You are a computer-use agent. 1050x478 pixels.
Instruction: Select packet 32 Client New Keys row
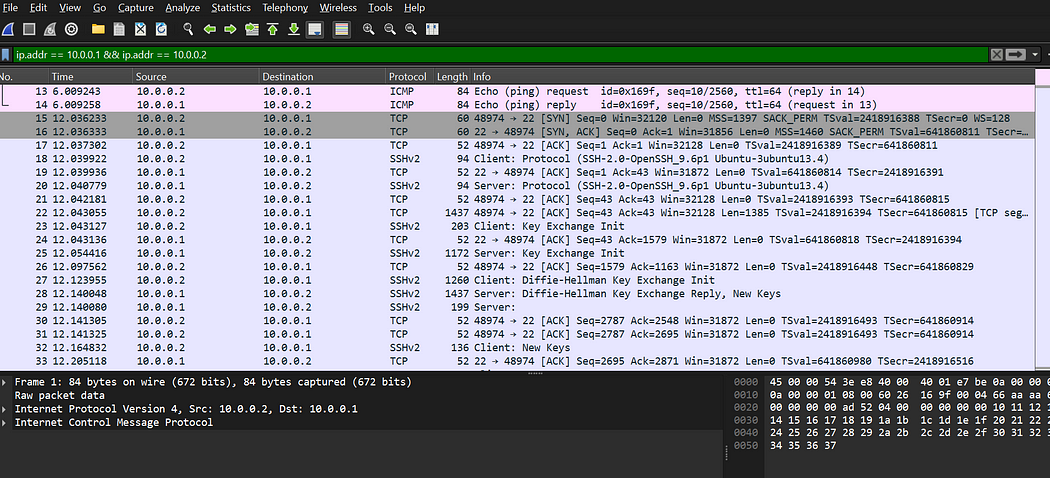point(517,347)
